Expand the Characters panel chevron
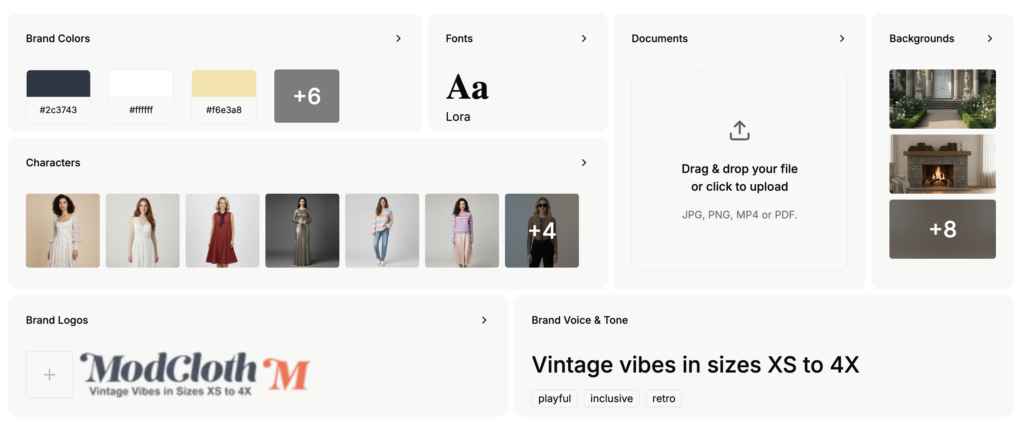Viewport: 1024px width, 428px height. [x=584, y=163]
